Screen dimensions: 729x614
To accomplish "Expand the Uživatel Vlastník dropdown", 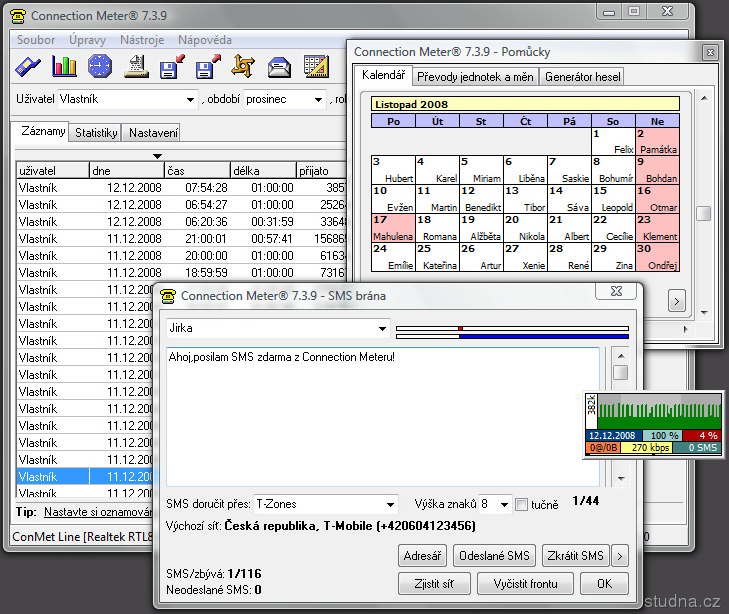I will (191, 100).
